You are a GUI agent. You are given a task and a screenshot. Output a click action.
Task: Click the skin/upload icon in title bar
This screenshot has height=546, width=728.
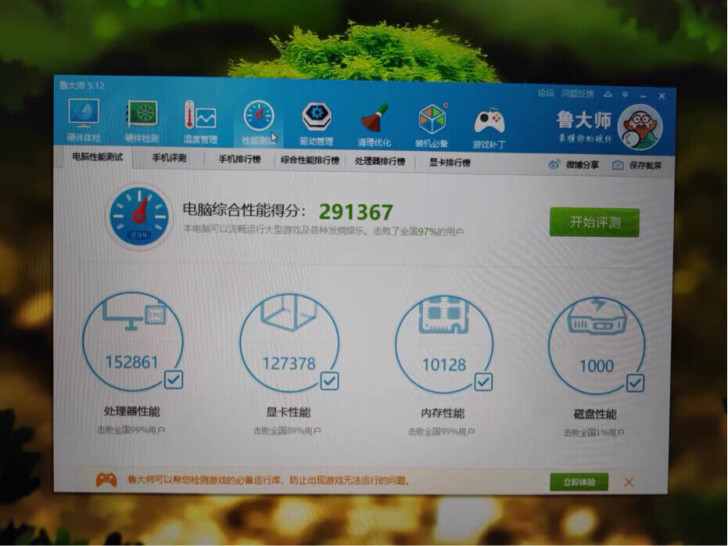608,94
